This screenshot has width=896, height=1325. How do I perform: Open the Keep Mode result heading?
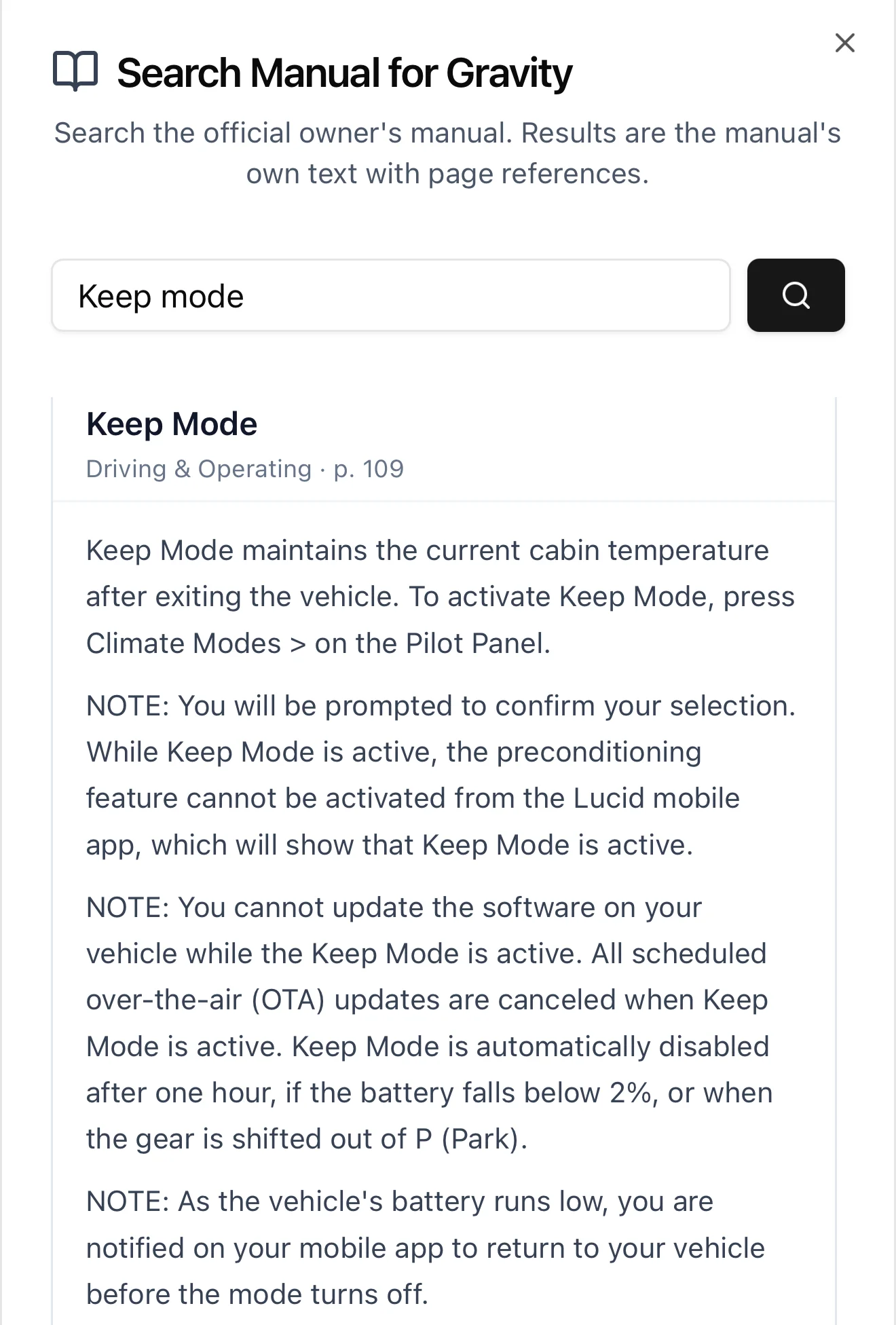tap(172, 424)
